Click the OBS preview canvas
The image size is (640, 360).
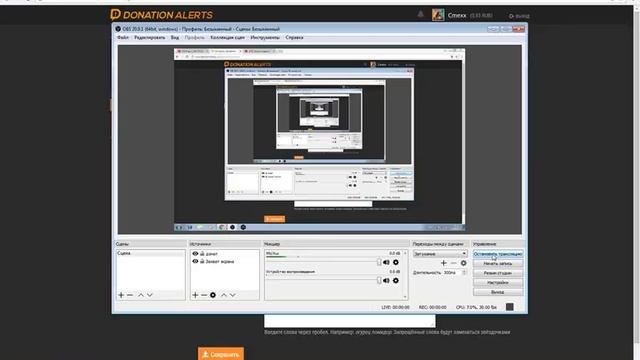pyautogui.click(x=320, y=140)
